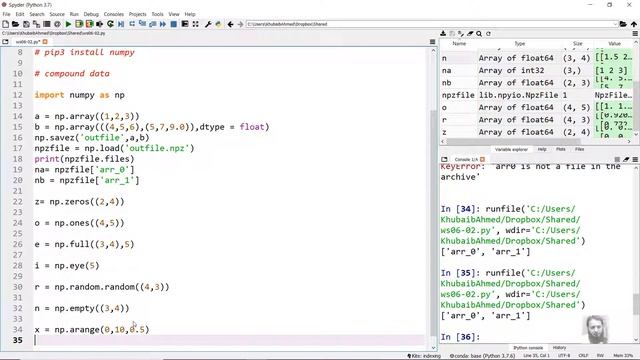Step into function in debugger

coord(142,24)
